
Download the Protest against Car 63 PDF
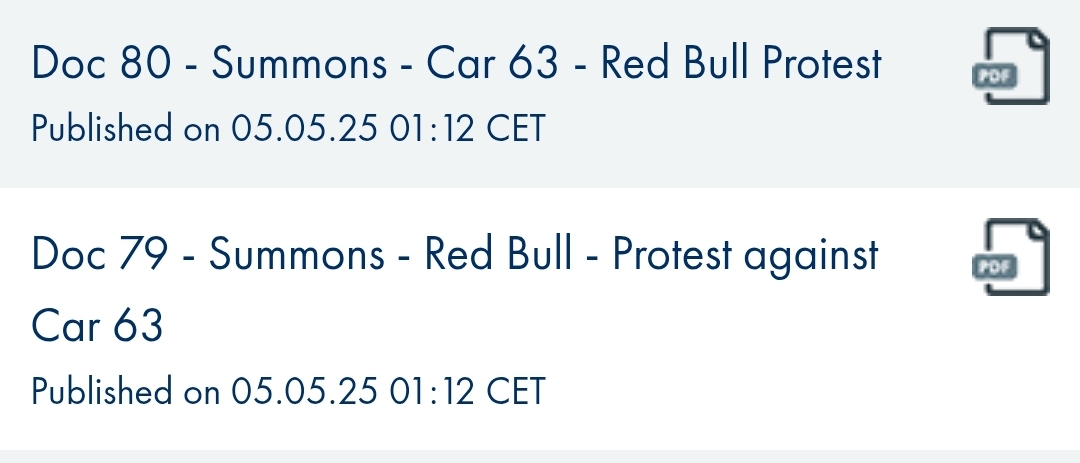pyautogui.click(x=1011, y=257)
